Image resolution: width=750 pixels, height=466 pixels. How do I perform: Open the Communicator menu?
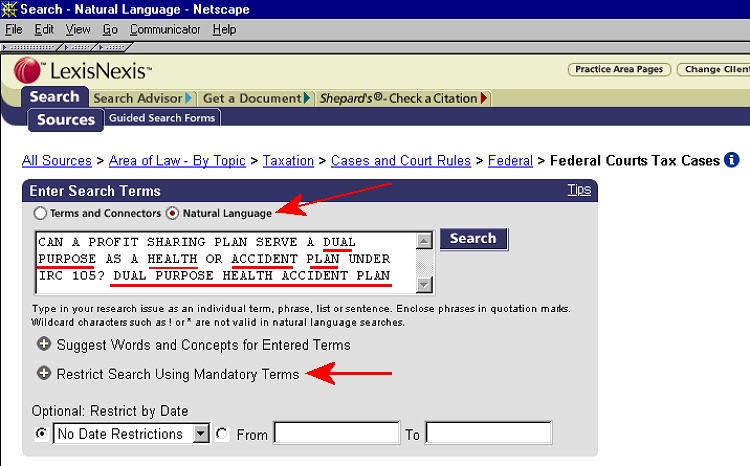pos(165,30)
